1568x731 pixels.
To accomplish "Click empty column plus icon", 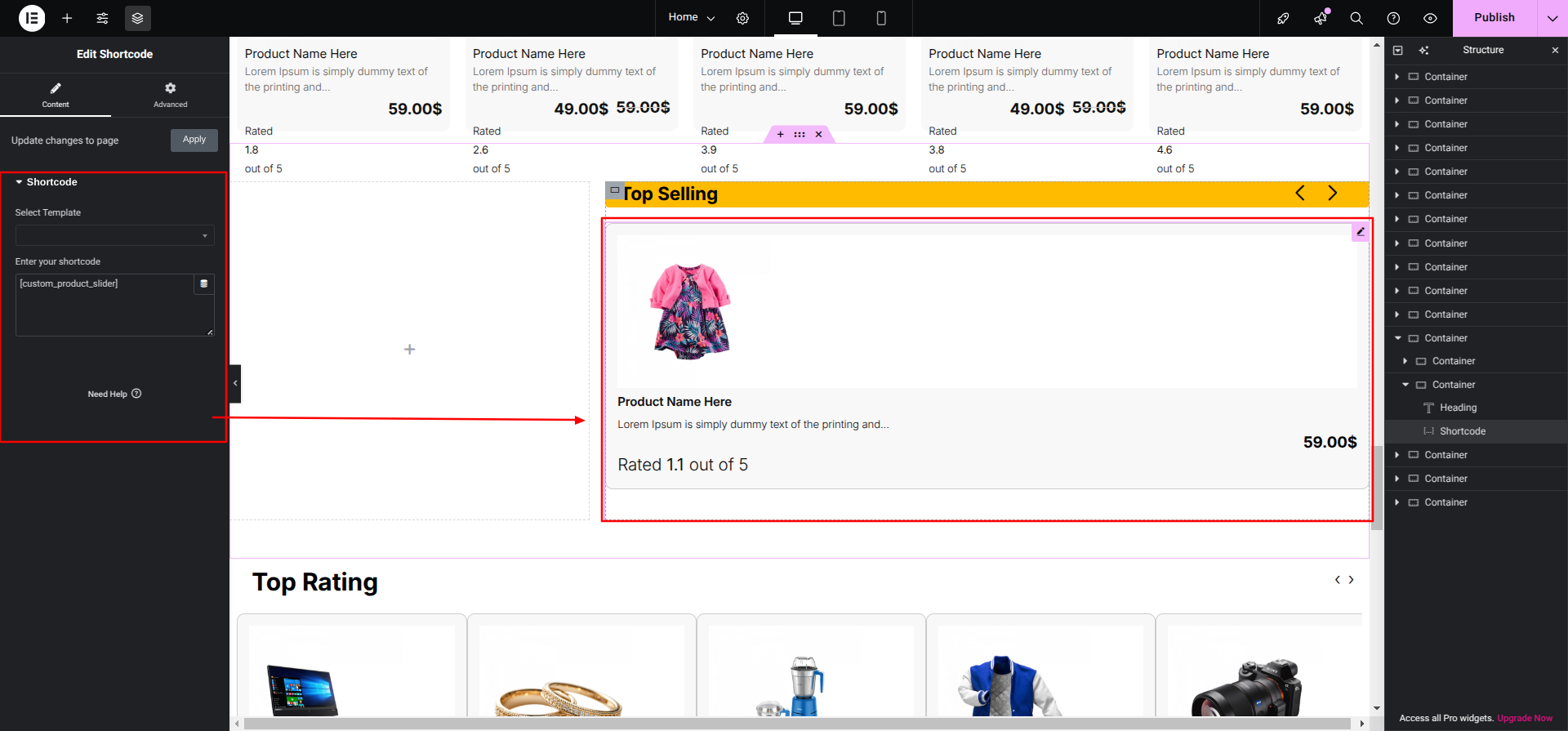I will [x=410, y=350].
